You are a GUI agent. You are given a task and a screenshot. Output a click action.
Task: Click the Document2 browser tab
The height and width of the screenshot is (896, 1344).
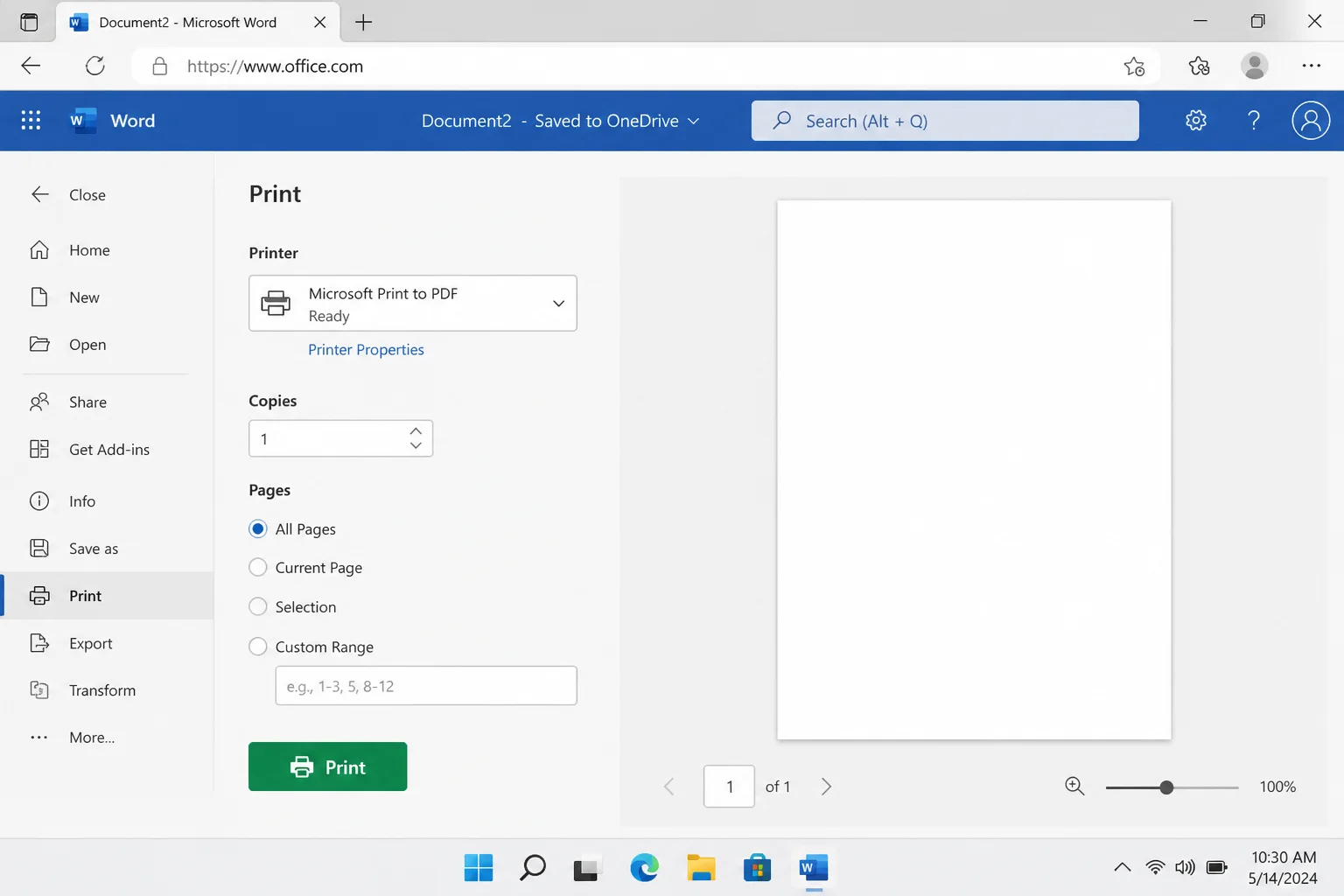[x=199, y=22]
